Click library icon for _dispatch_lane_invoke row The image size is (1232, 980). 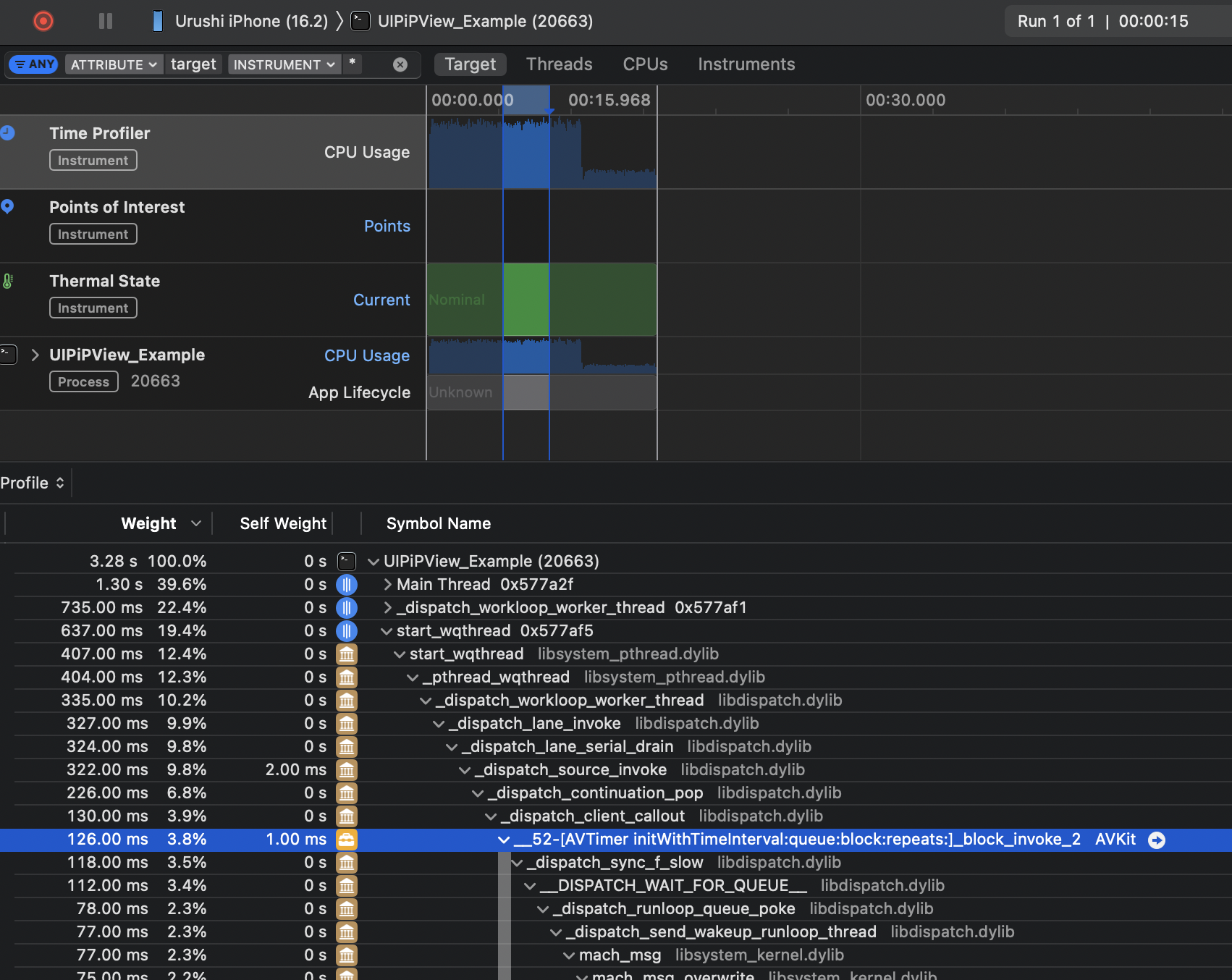click(347, 723)
